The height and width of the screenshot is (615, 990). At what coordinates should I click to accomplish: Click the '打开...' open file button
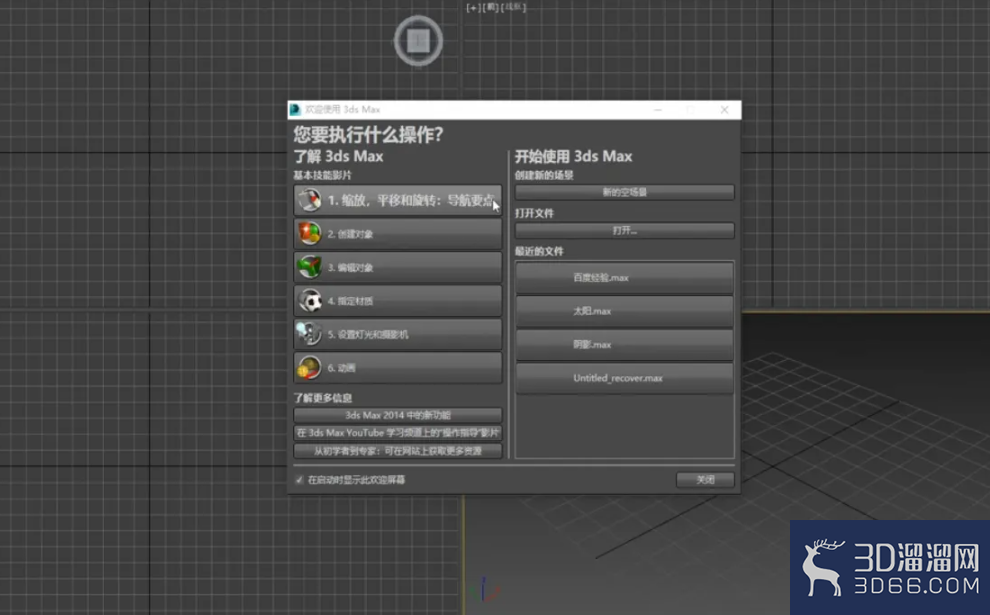[x=624, y=230]
